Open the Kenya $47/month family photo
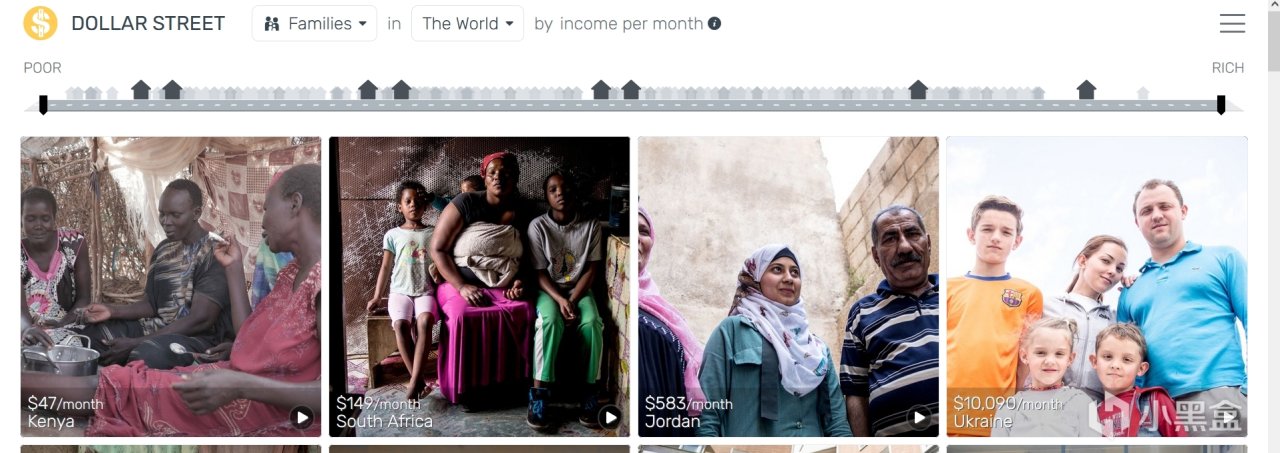Image resolution: width=1280 pixels, height=453 pixels. coord(171,287)
